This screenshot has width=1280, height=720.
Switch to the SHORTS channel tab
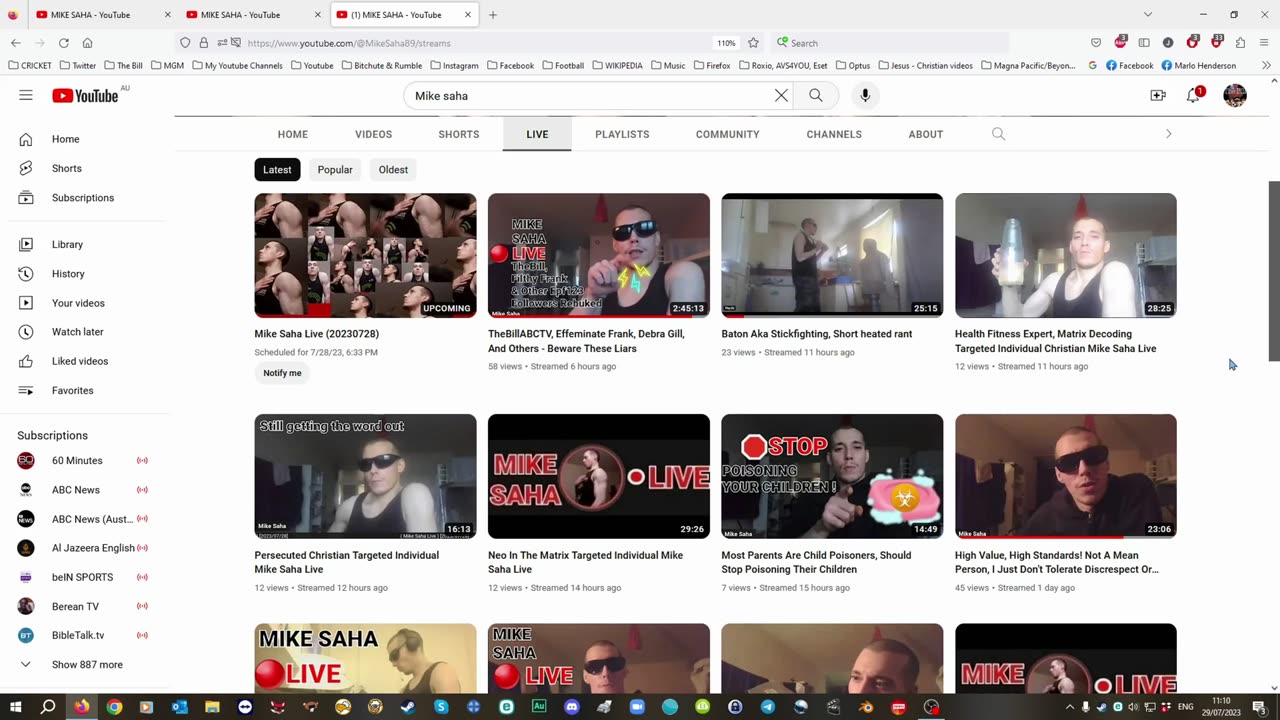coord(459,134)
